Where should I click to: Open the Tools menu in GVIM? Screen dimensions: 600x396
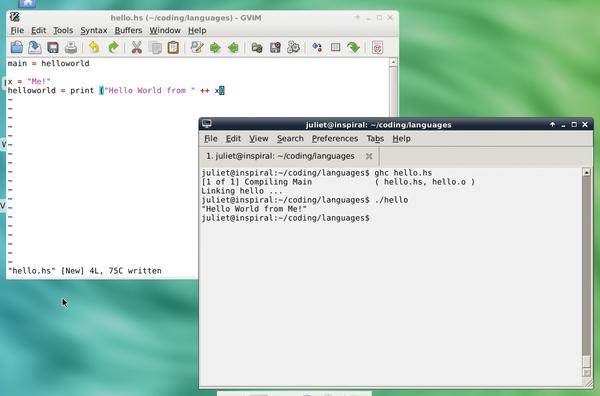[x=63, y=30]
